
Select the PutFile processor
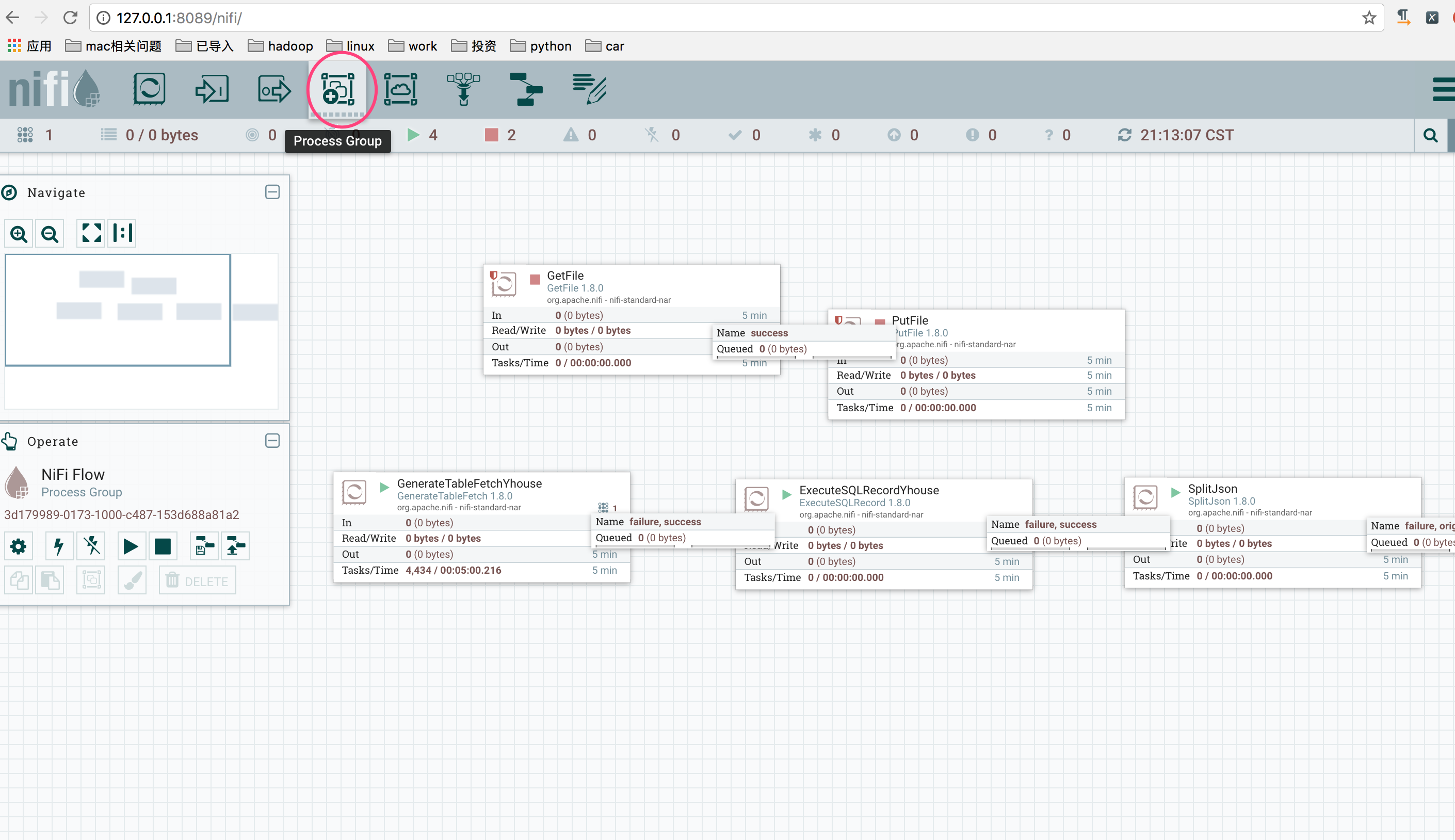(x=976, y=365)
